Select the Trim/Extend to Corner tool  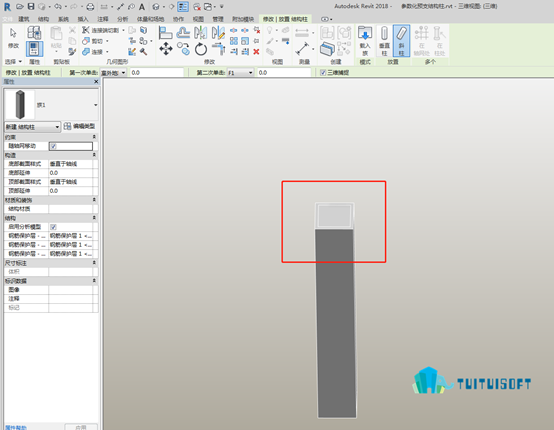[x=219, y=49]
